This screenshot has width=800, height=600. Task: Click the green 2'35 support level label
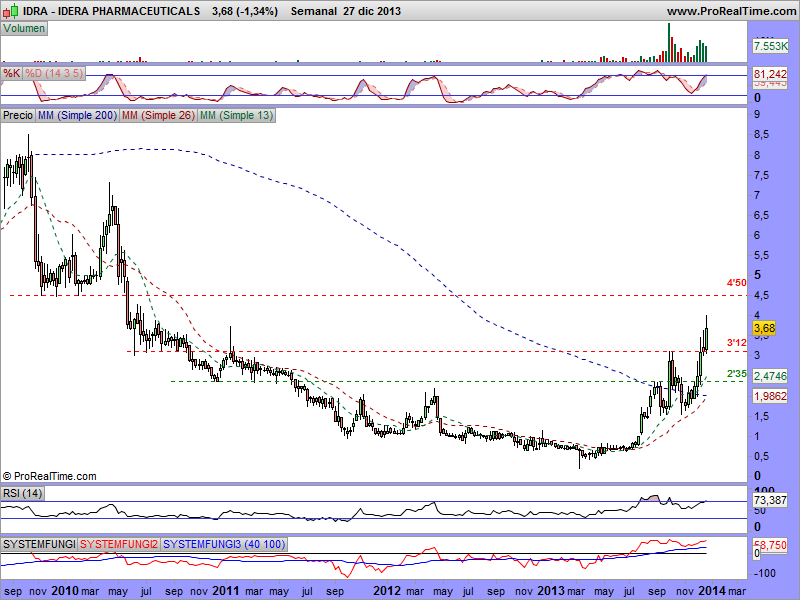click(737, 374)
